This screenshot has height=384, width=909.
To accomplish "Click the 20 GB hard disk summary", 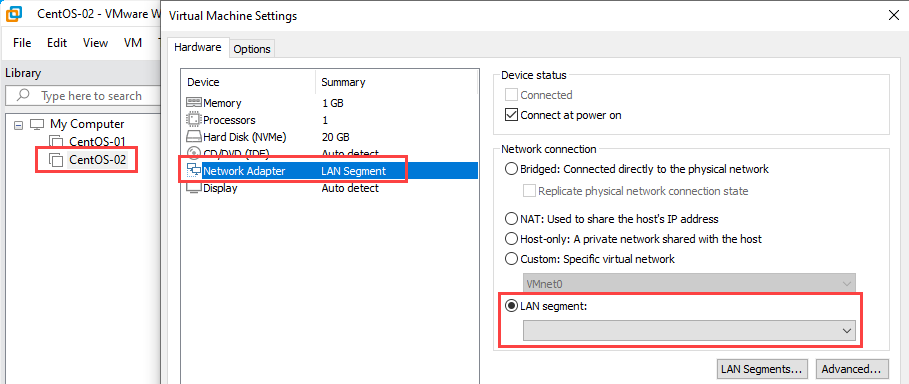I will 335,137.
